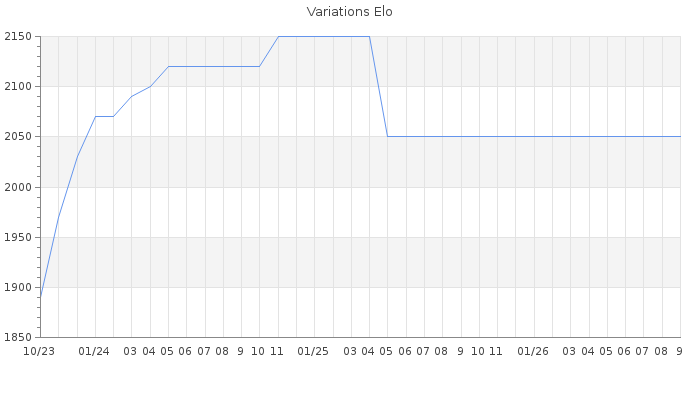
Task: Click the 2000 Y axis label
Action: click(x=18, y=187)
